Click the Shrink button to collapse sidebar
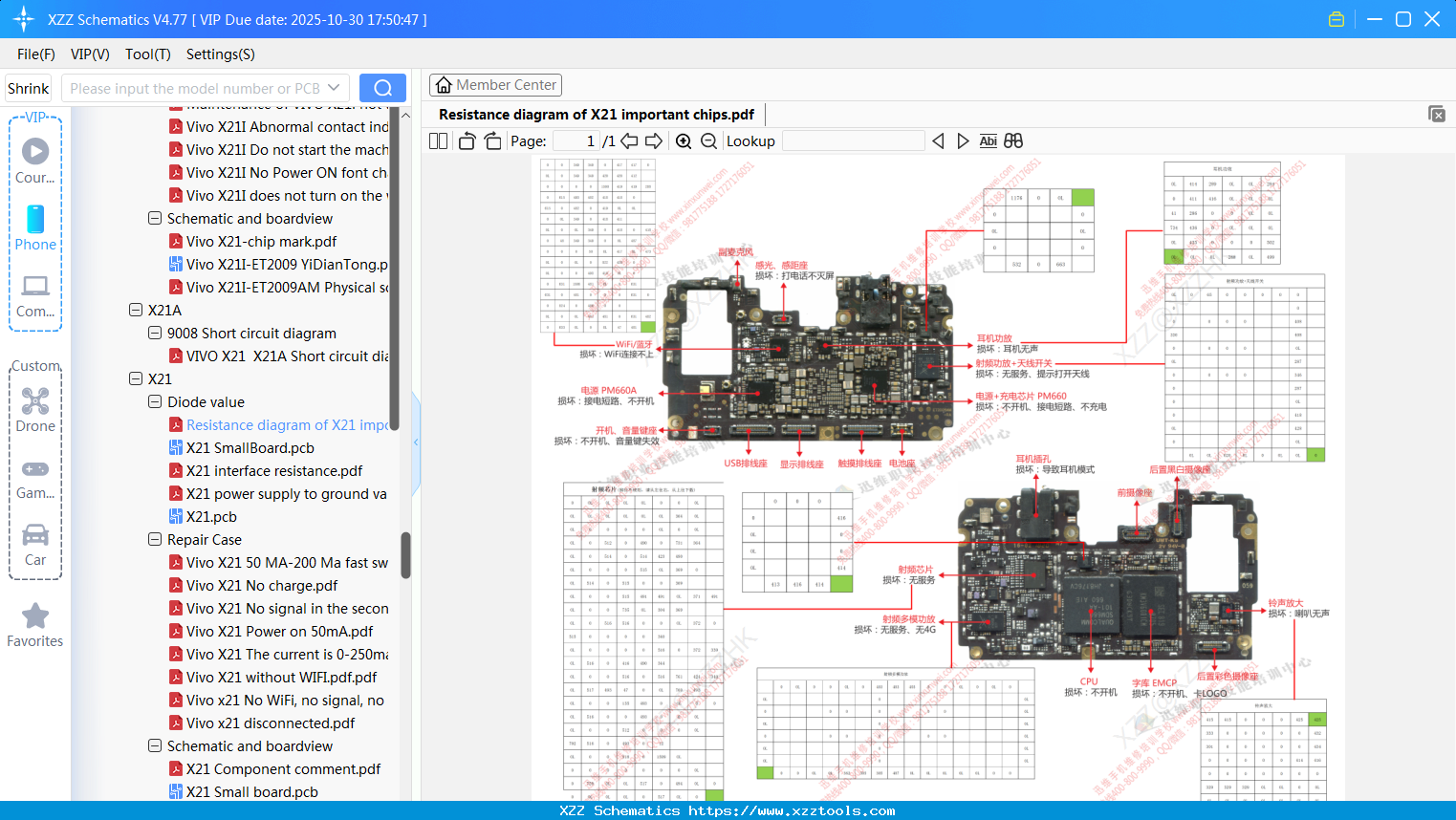The image size is (1456, 820). [x=28, y=87]
